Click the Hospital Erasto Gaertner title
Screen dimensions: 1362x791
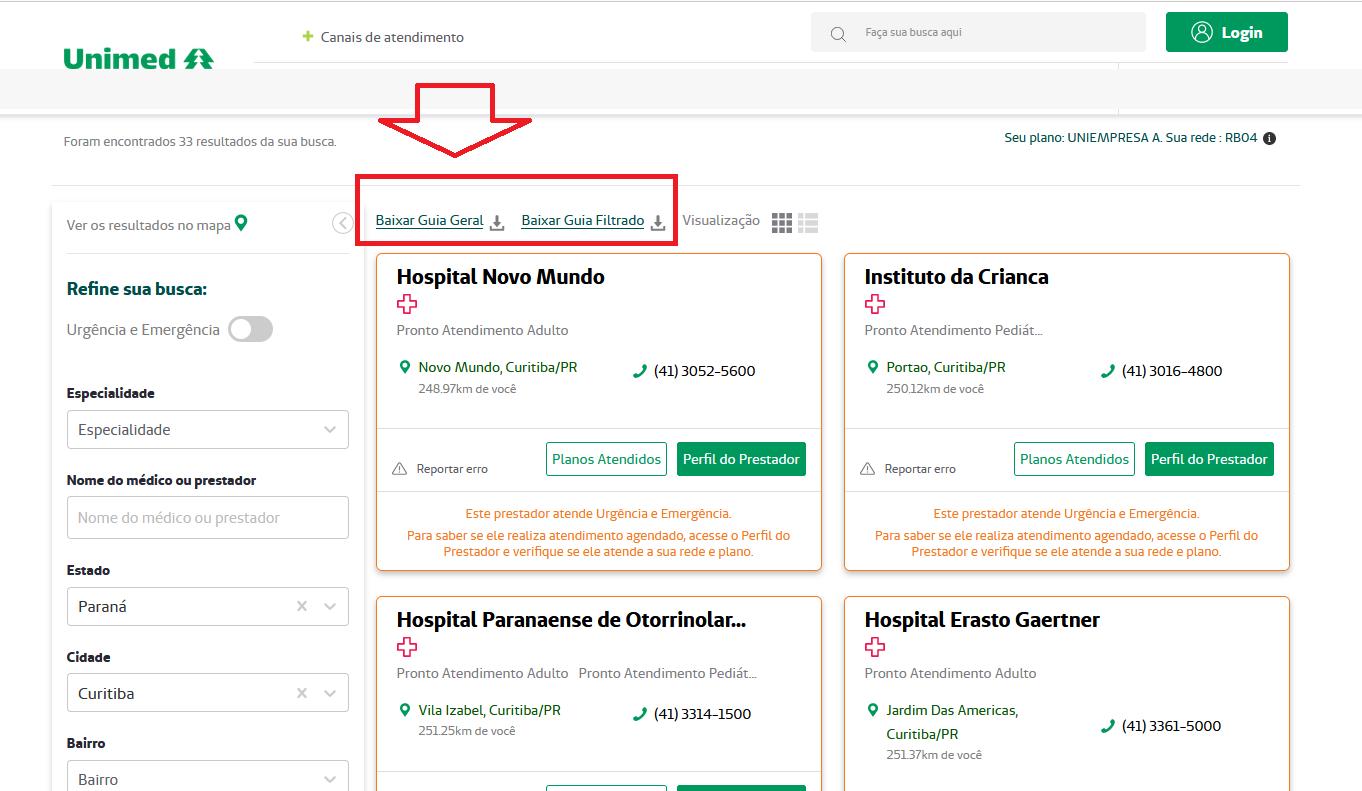click(982, 620)
